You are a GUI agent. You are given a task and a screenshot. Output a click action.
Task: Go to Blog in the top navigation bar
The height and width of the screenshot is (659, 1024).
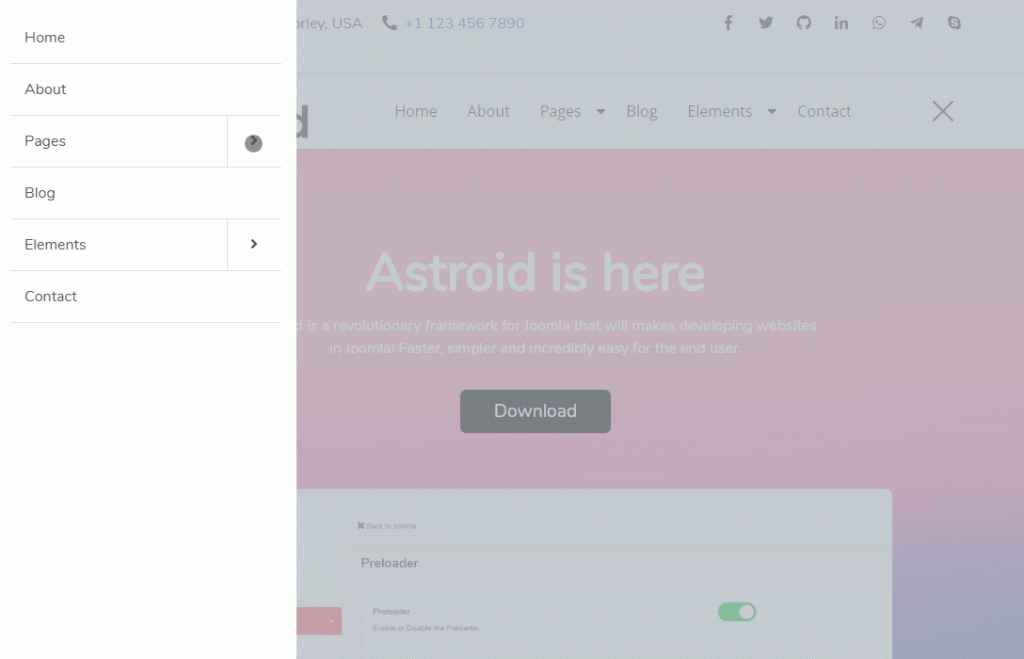pos(642,112)
